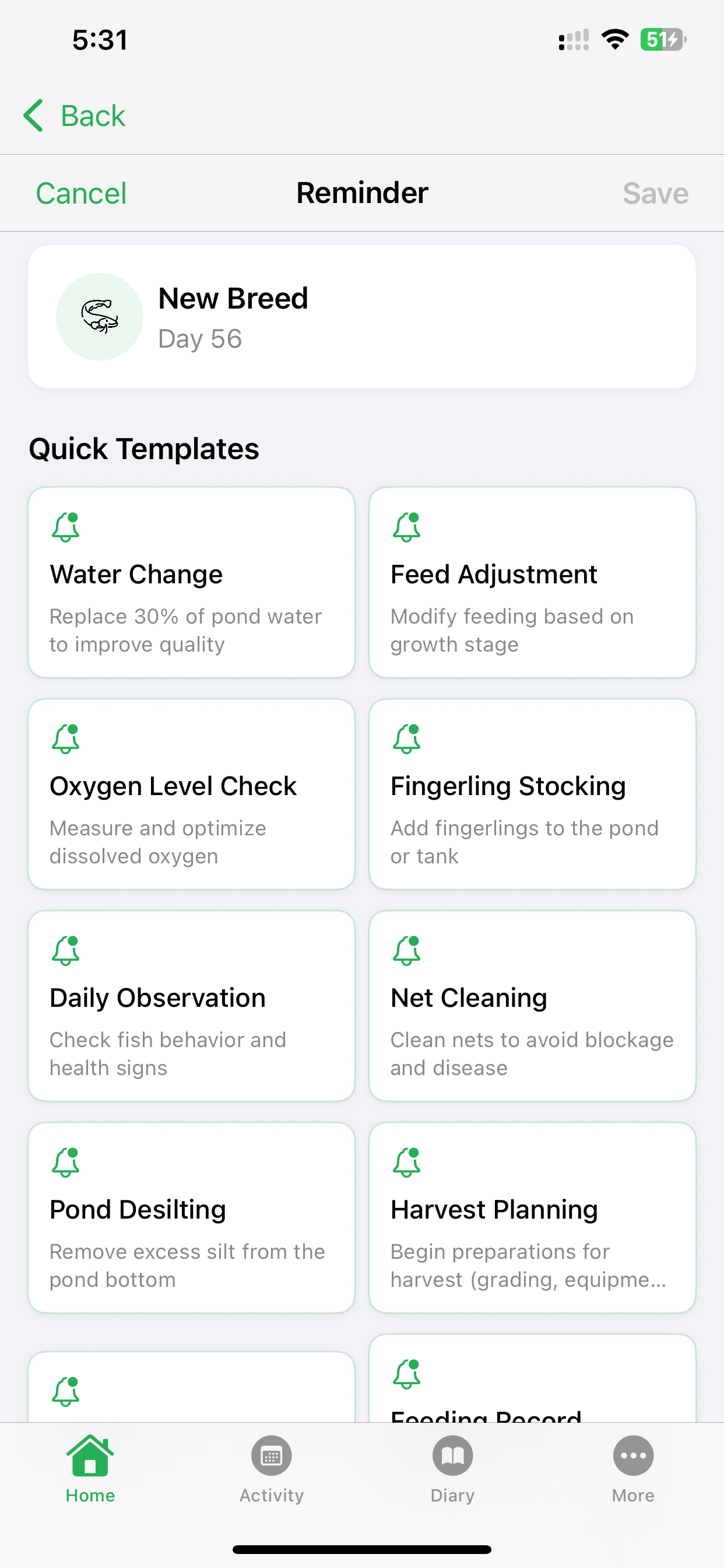
Task: Open the Diary tab
Action: (x=452, y=1468)
